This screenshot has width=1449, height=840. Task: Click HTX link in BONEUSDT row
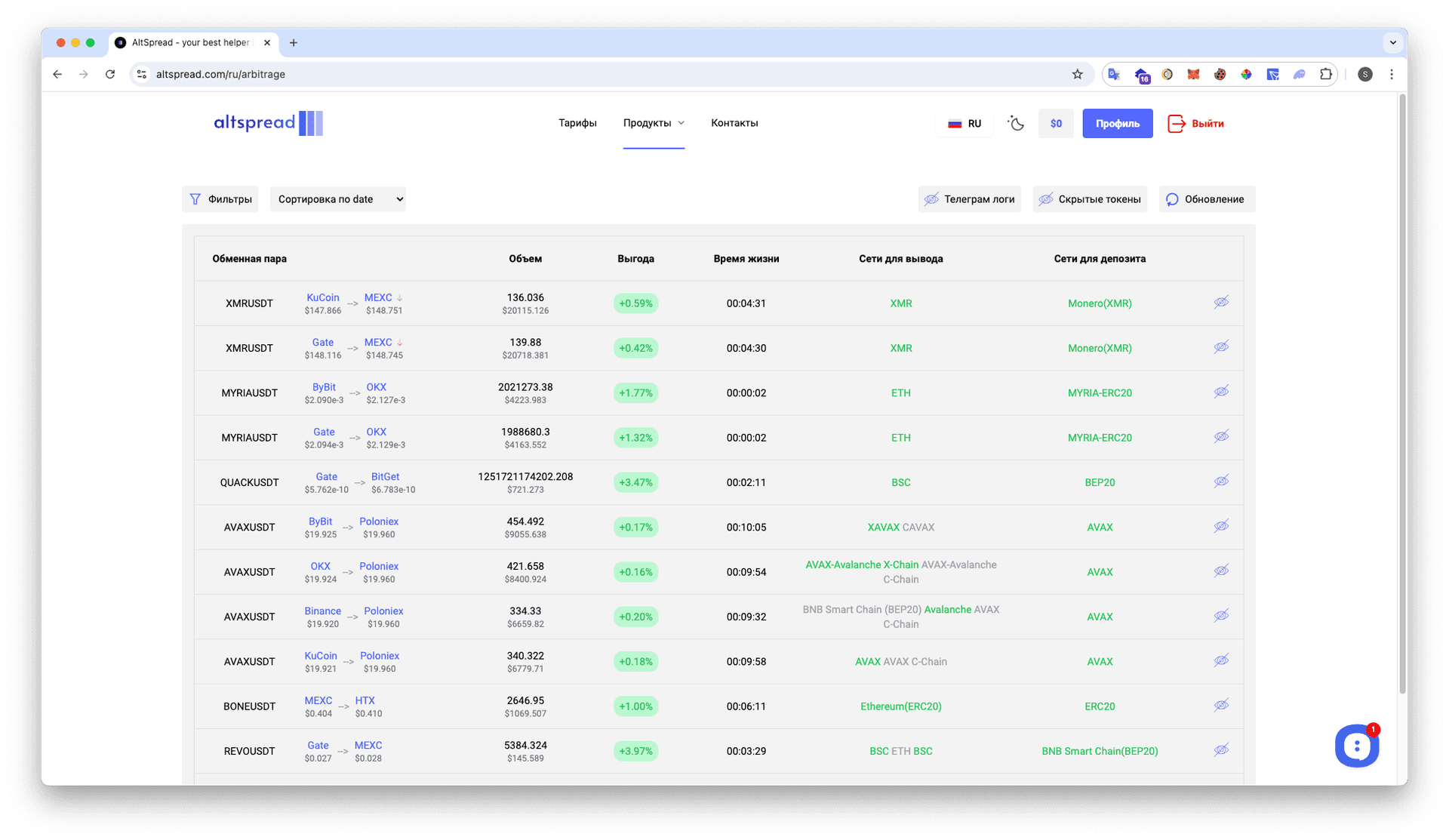365,700
